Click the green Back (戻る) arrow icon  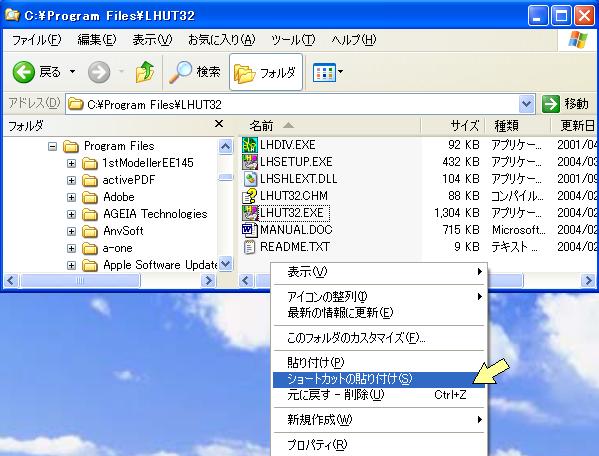(24, 71)
